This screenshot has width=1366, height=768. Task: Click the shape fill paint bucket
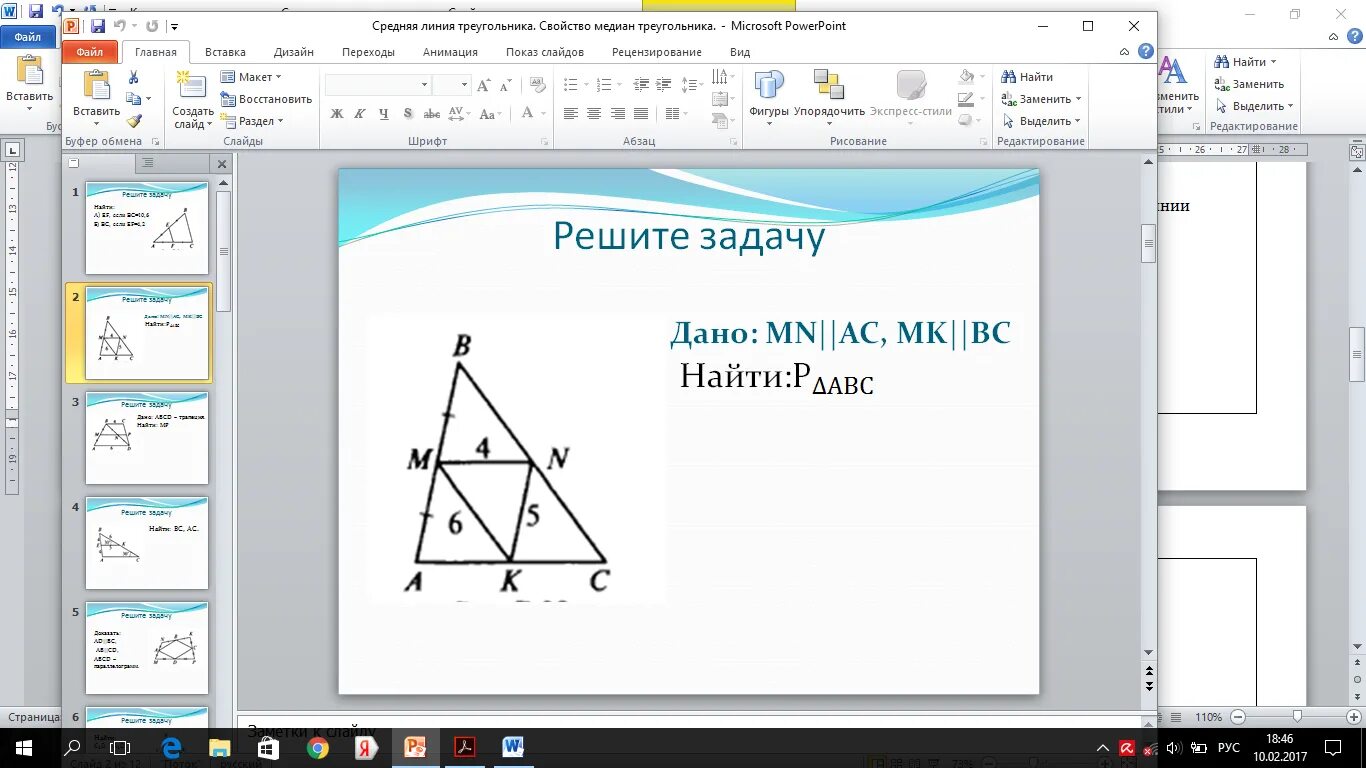coord(967,77)
